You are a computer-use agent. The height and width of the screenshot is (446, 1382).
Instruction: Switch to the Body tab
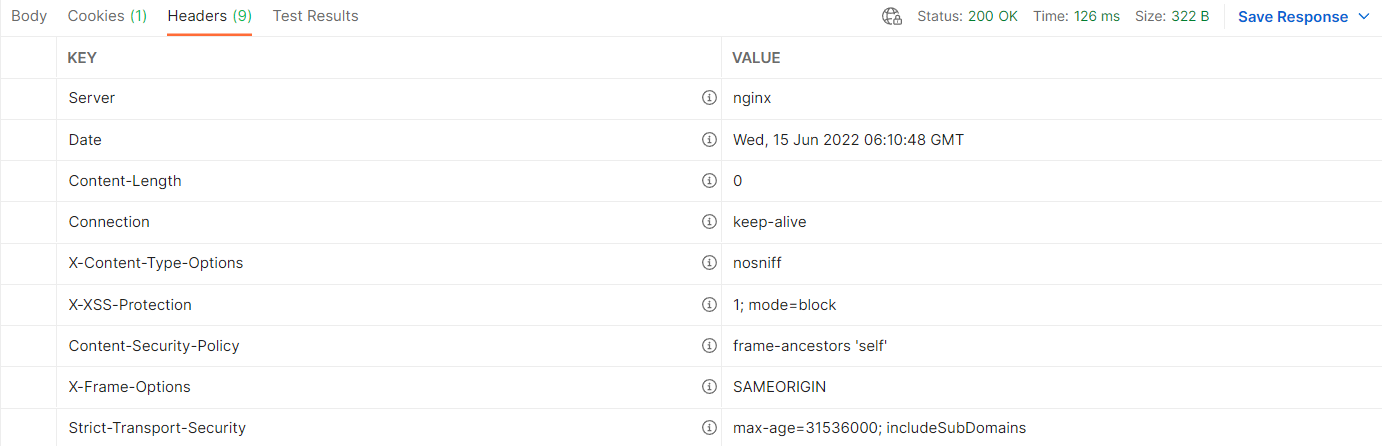click(29, 16)
